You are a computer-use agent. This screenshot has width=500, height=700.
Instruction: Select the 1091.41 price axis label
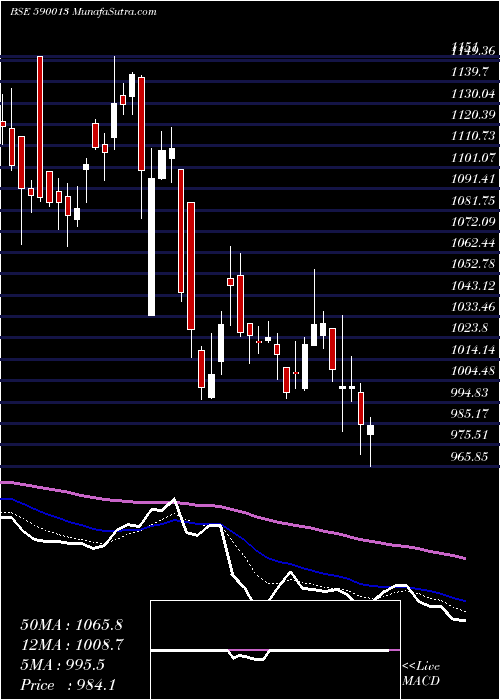click(473, 179)
